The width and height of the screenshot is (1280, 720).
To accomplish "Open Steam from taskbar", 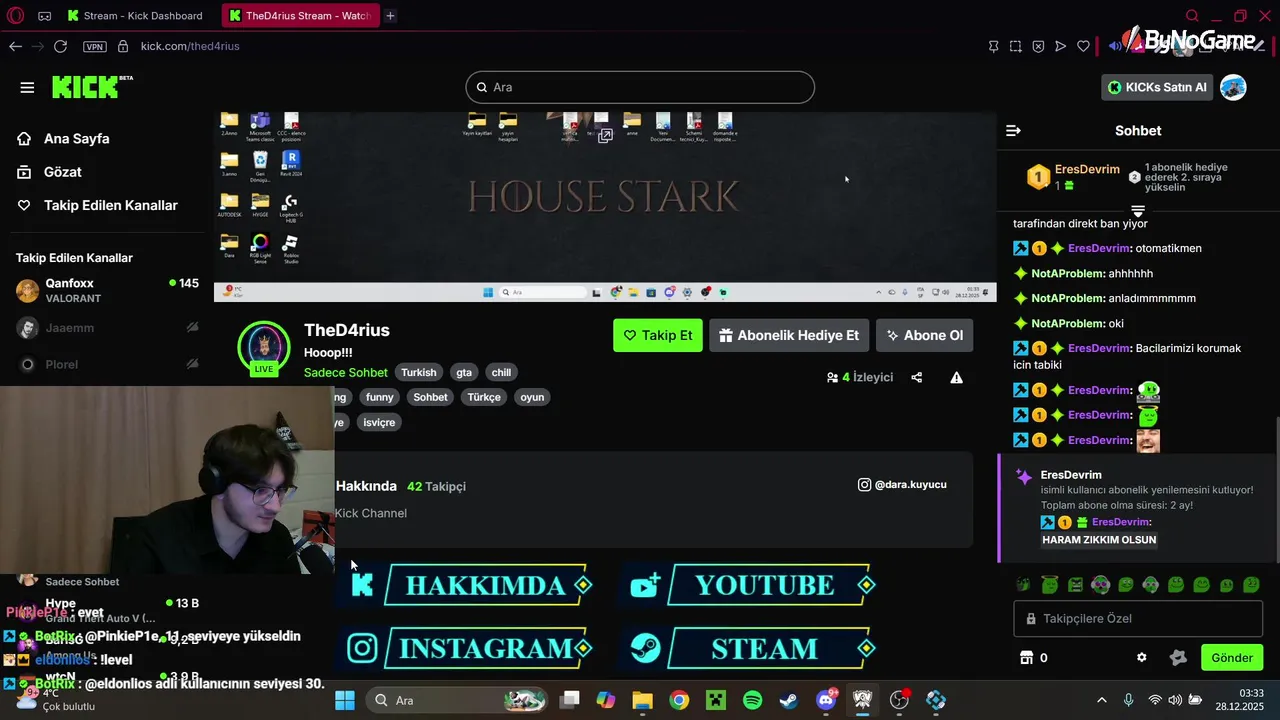I will click(789, 700).
